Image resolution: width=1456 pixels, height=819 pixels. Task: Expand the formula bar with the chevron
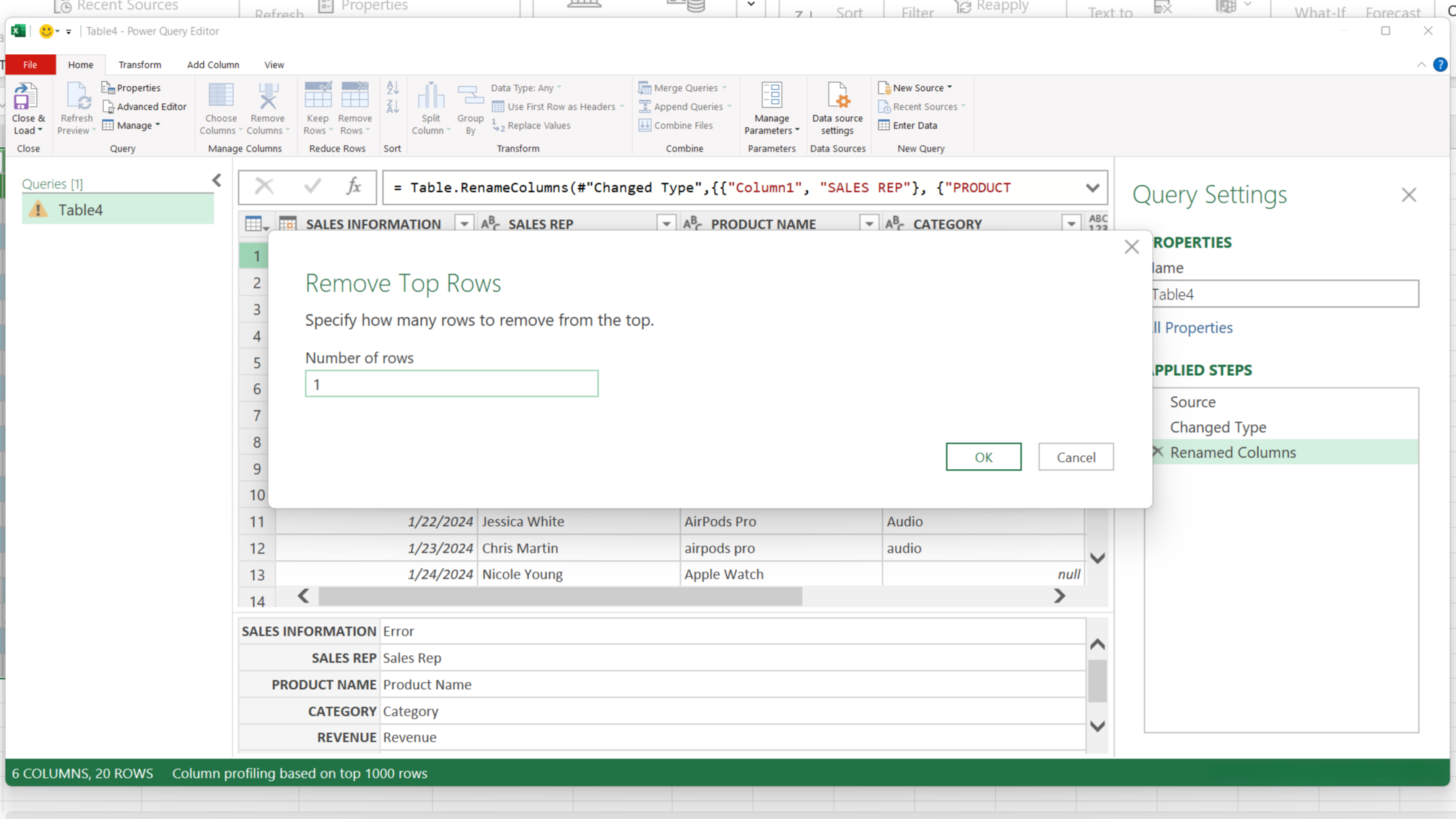click(x=1092, y=188)
